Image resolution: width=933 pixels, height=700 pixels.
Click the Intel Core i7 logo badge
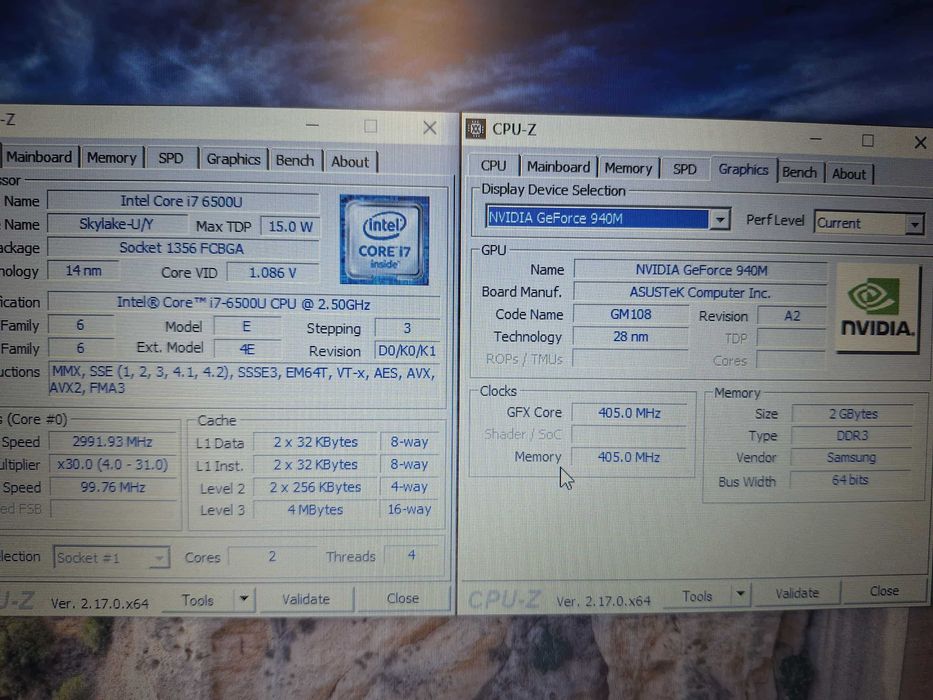tap(384, 240)
